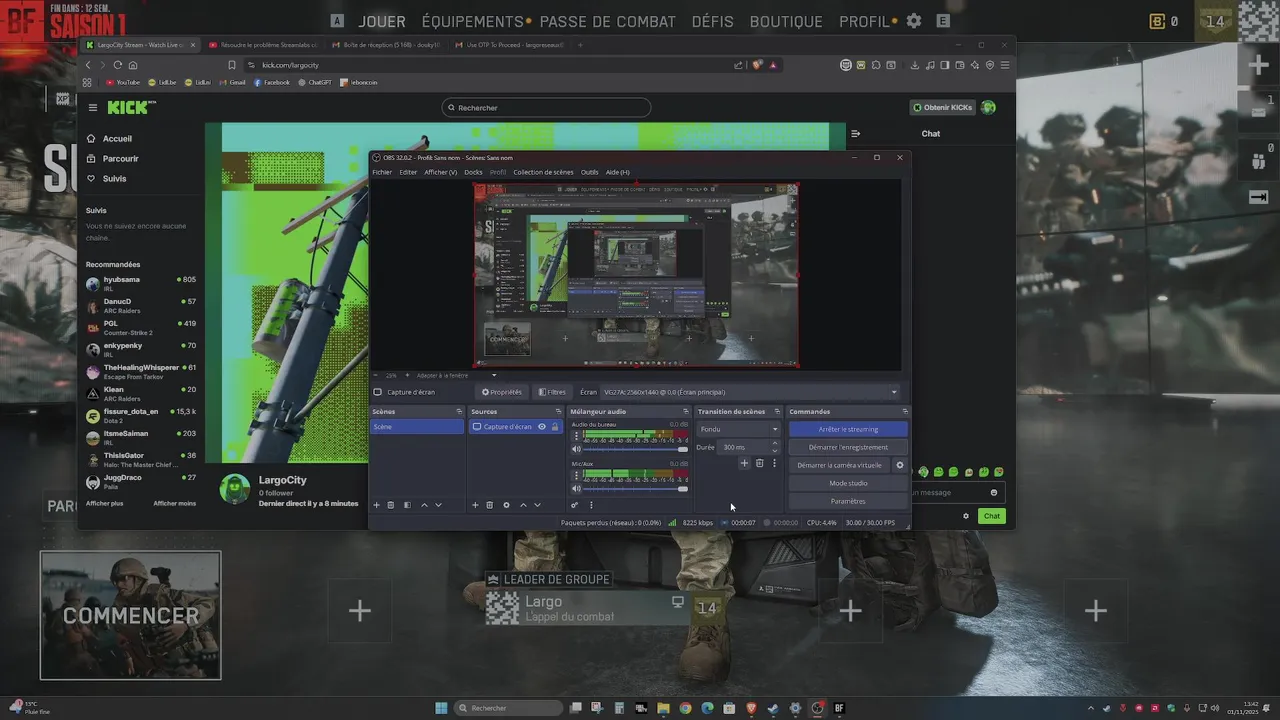Move the selected scene up

(424, 505)
